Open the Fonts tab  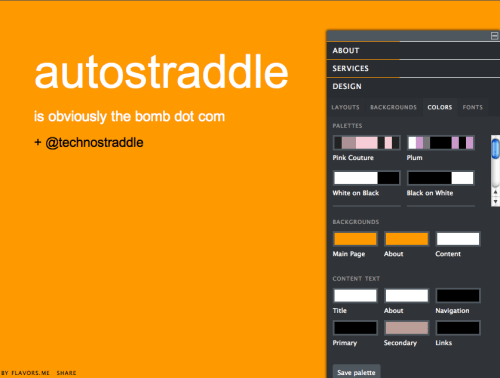tap(472, 107)
